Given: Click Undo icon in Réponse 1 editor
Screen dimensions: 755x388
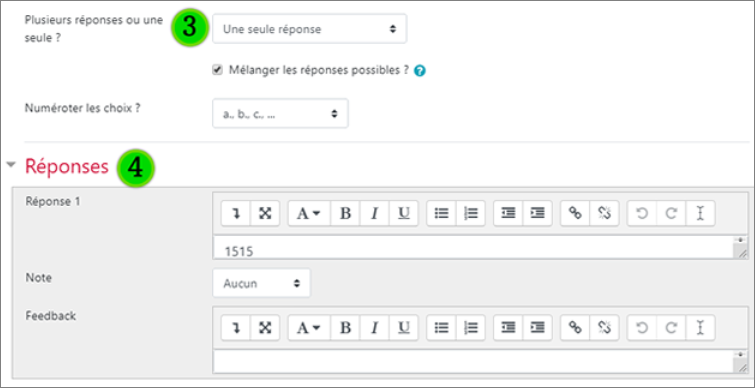Looking at the screenshot, I should [641, 213].
